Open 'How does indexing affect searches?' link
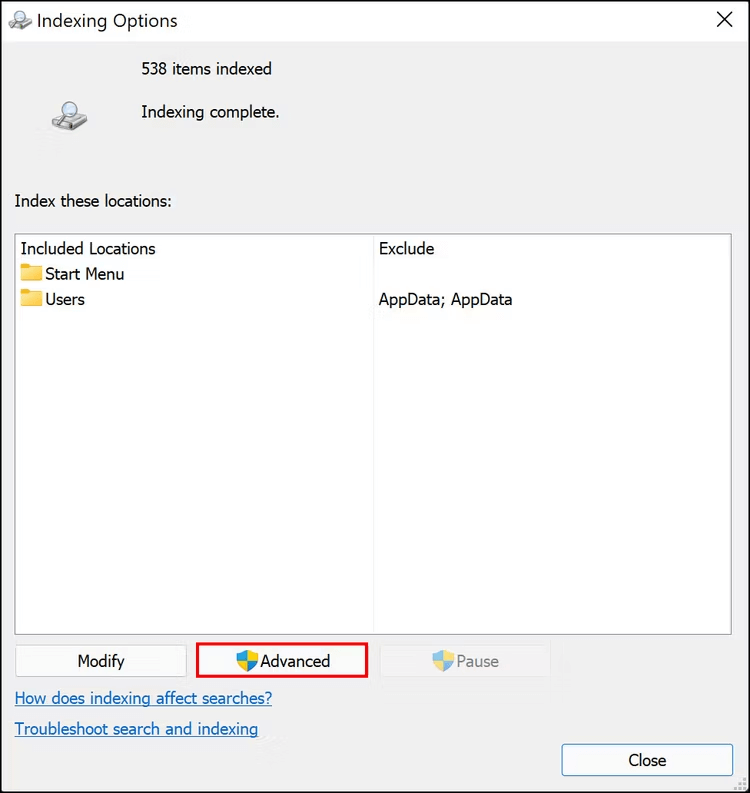The height and width of the screenshot is (793, 750). (143, 698)
